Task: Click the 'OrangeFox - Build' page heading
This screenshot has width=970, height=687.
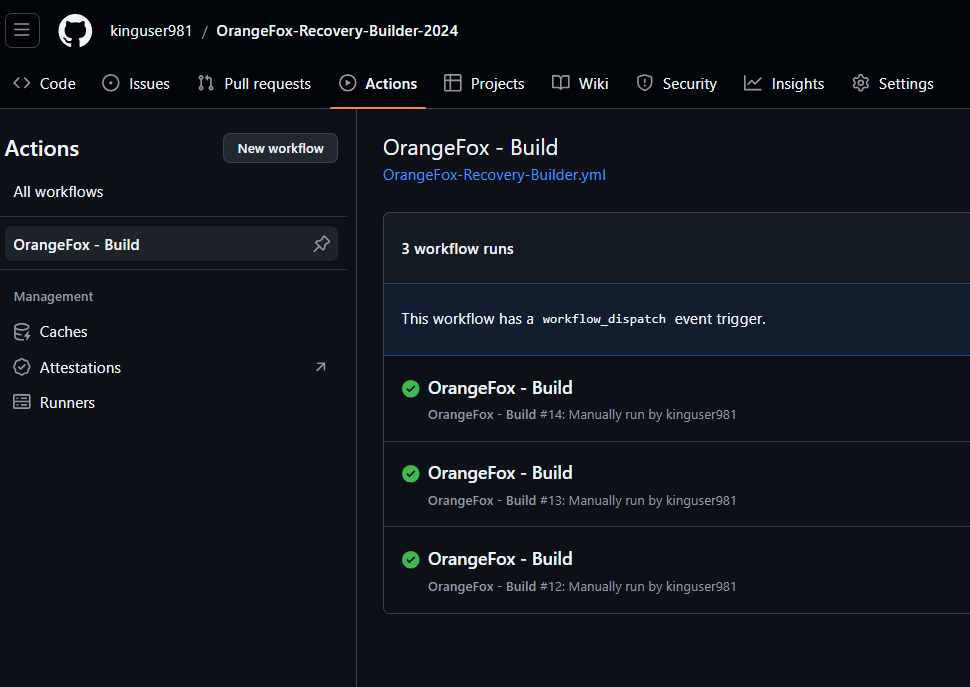Action: [x=470, y=147]
